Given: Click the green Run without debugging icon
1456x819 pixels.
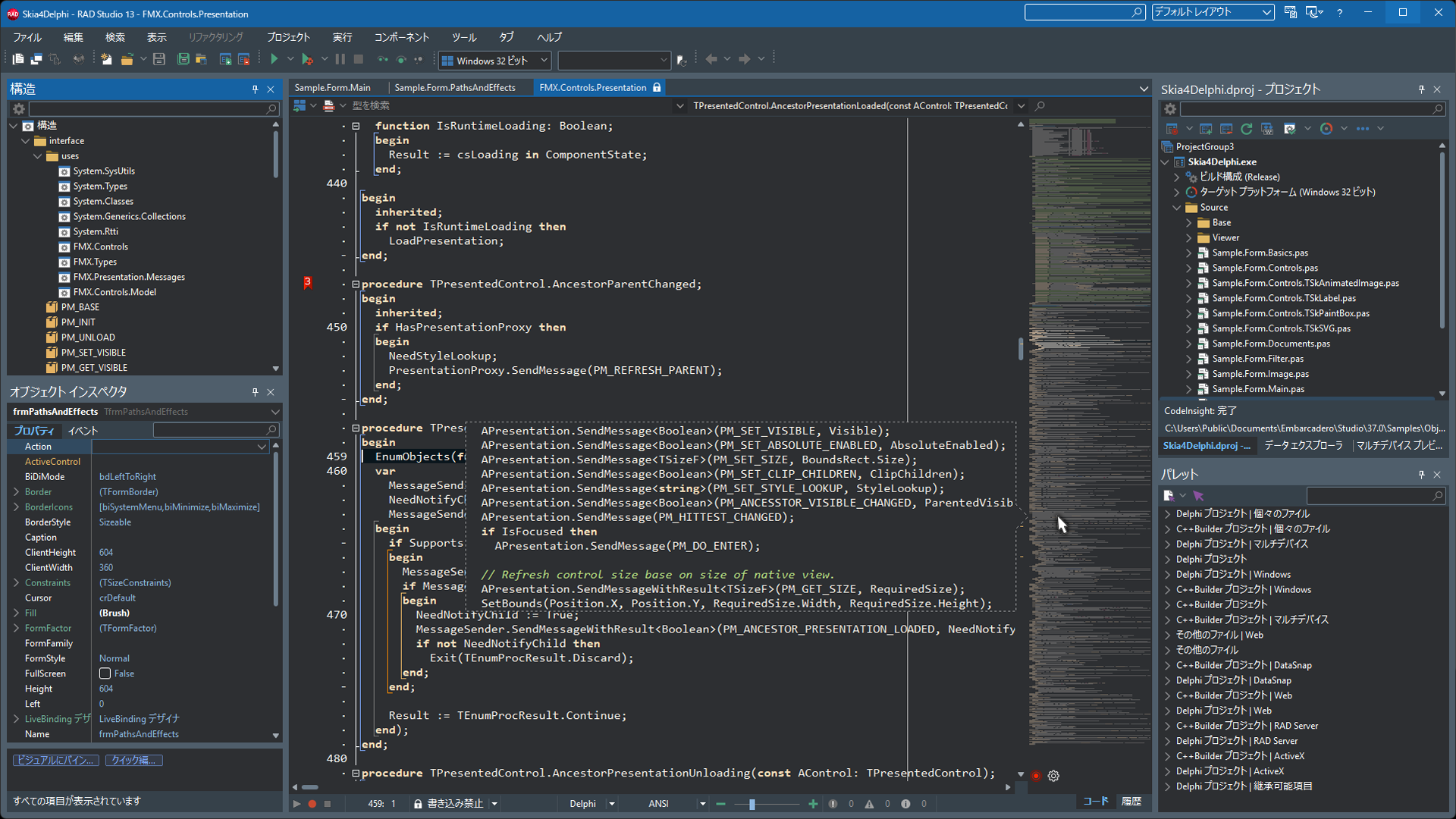Looking at the screenshot, I should coord(274,59).
